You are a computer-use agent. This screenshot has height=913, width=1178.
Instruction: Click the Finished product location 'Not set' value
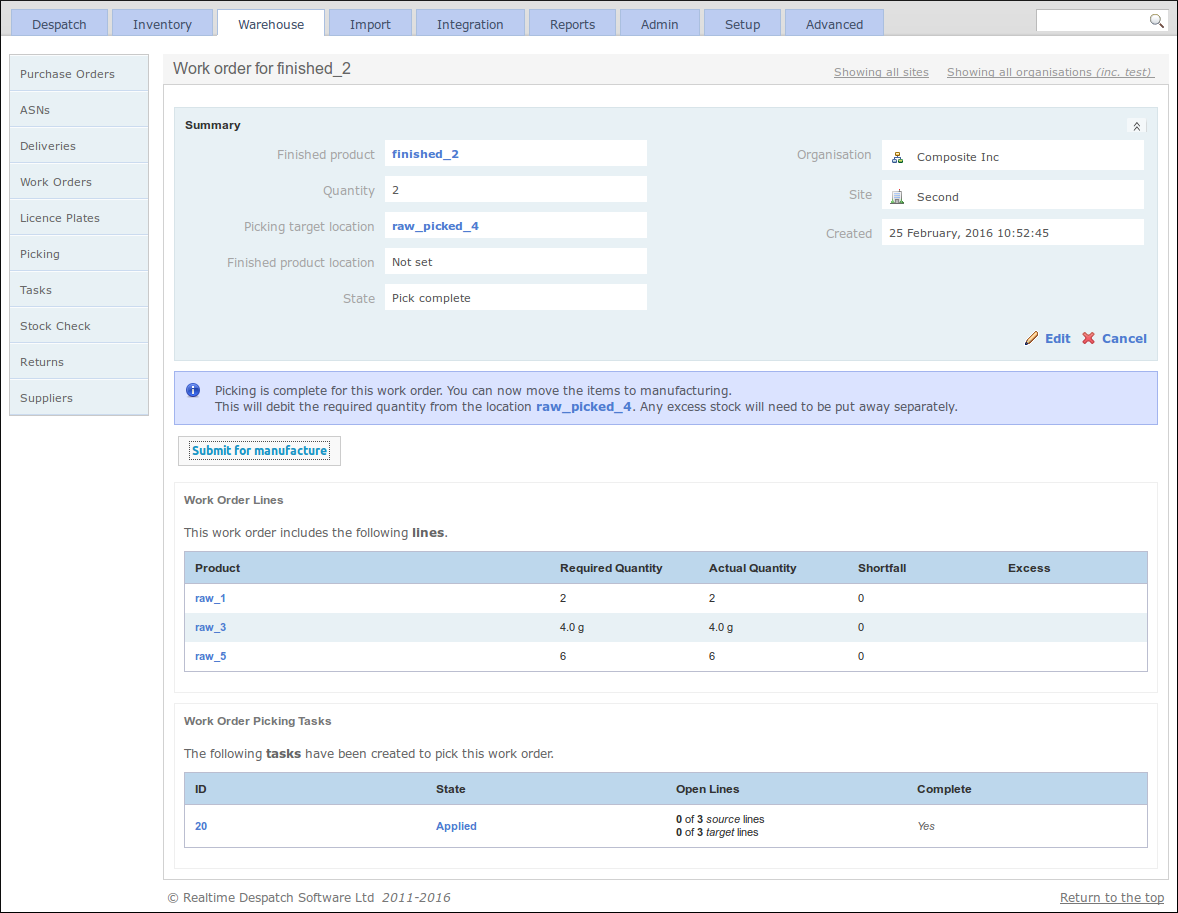pos(515,262)
